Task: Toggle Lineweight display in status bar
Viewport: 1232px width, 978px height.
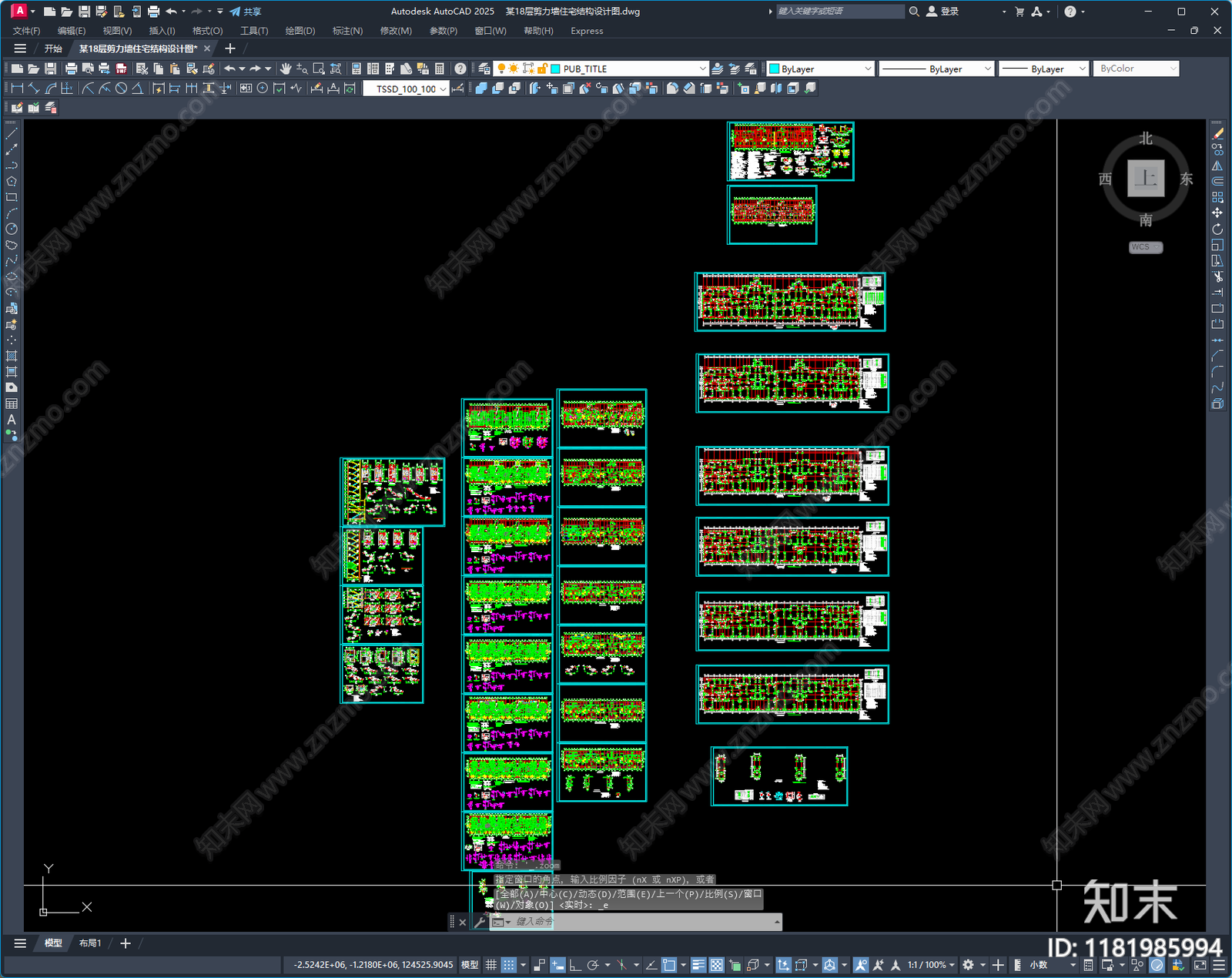Action: pyautogui.click(x=698, y=965)
